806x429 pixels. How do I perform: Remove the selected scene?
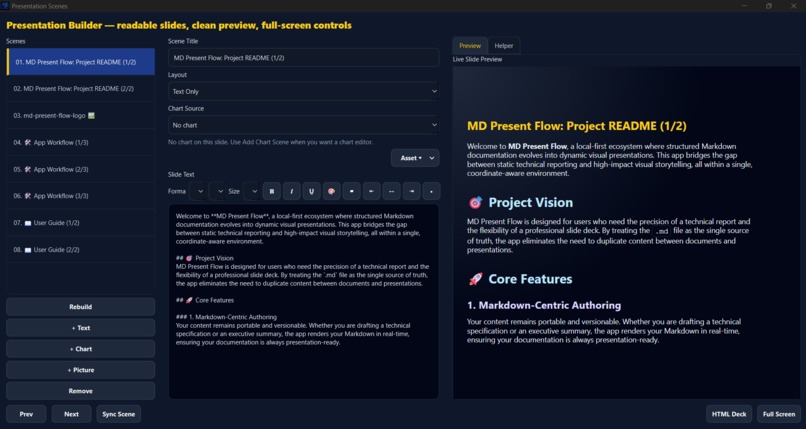[x=81, y=391]
